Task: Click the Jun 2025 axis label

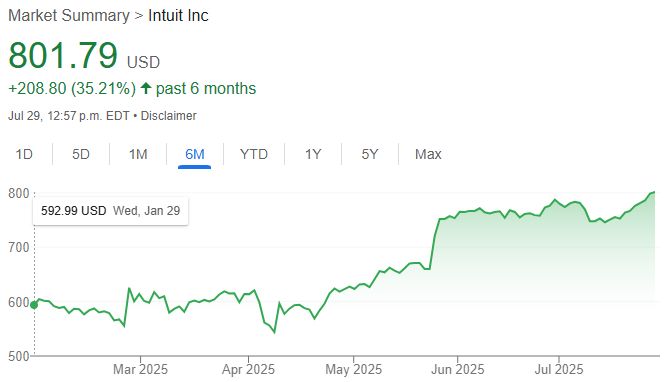Action: pos(458,369)
